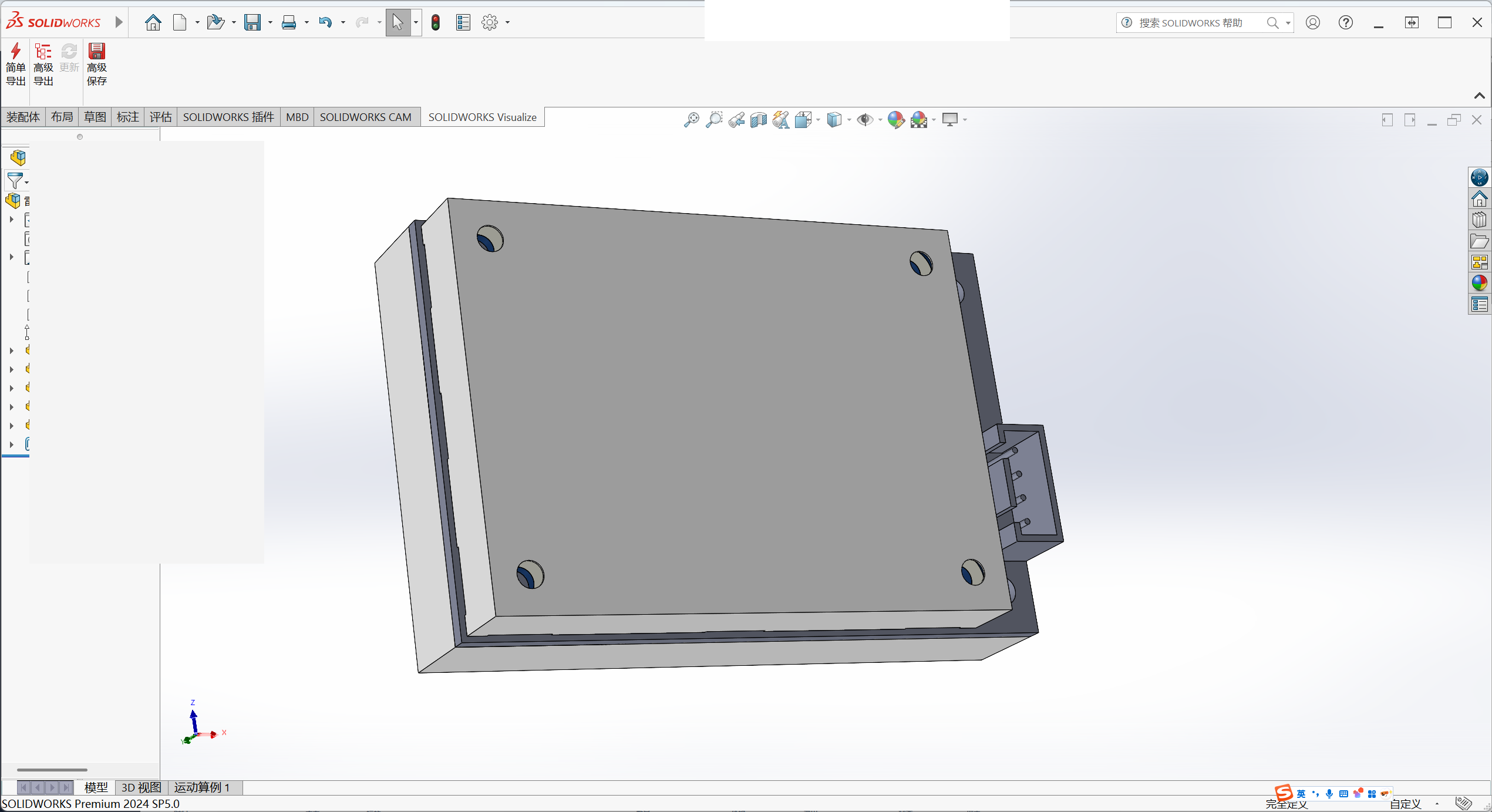Click Zoom to Area magnifier icon
Image resolution: width=1492 pixels, height=812 pixels.
click(714, 120)
